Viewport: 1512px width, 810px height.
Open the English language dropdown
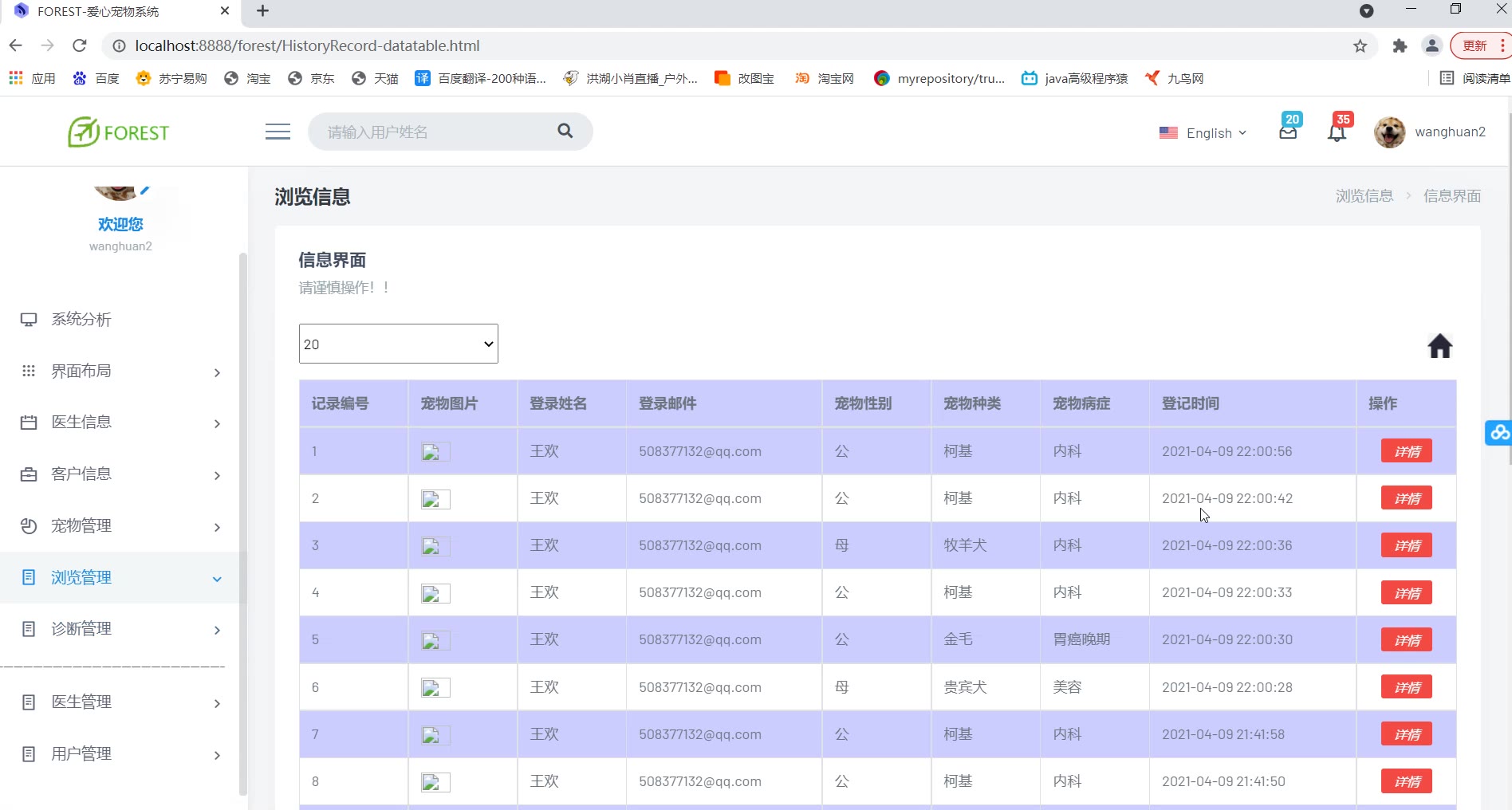pos(1203,133)
